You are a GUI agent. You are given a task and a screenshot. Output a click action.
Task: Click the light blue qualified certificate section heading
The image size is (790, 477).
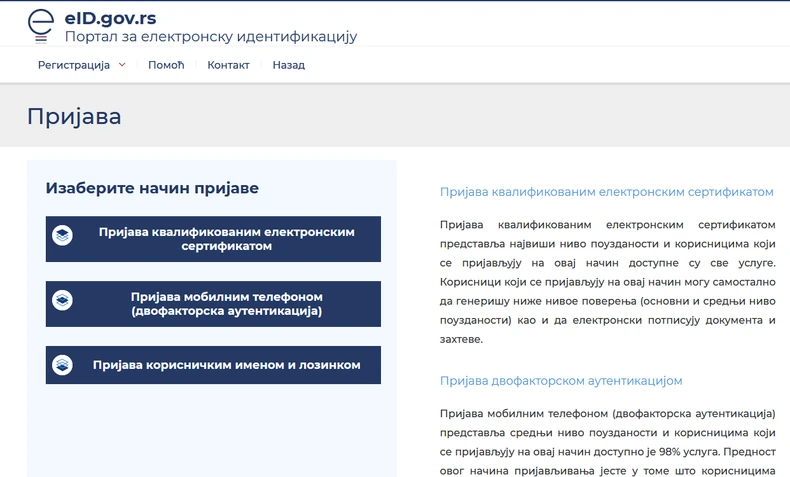606,191
